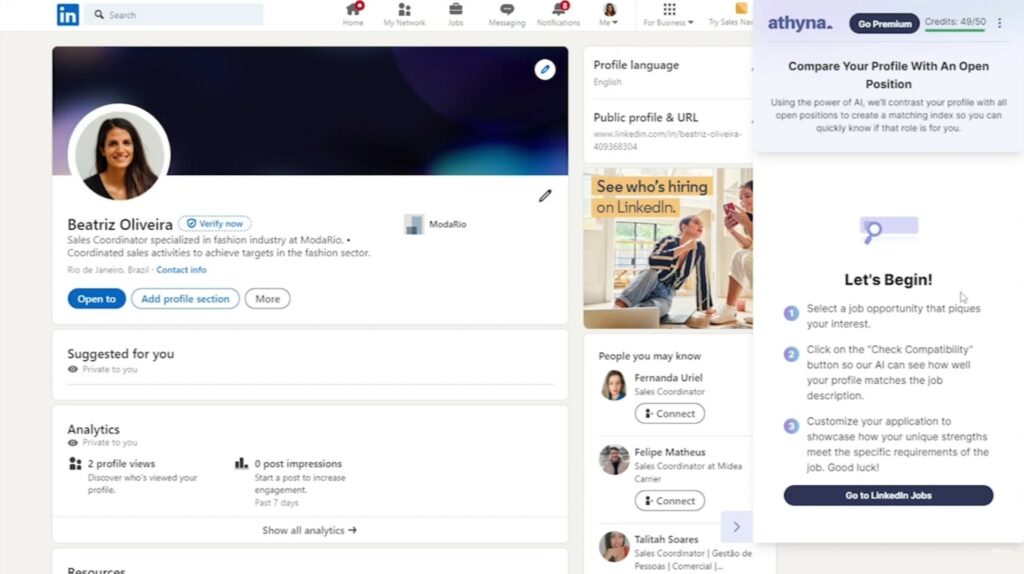Click the Verify now badge

215,223
